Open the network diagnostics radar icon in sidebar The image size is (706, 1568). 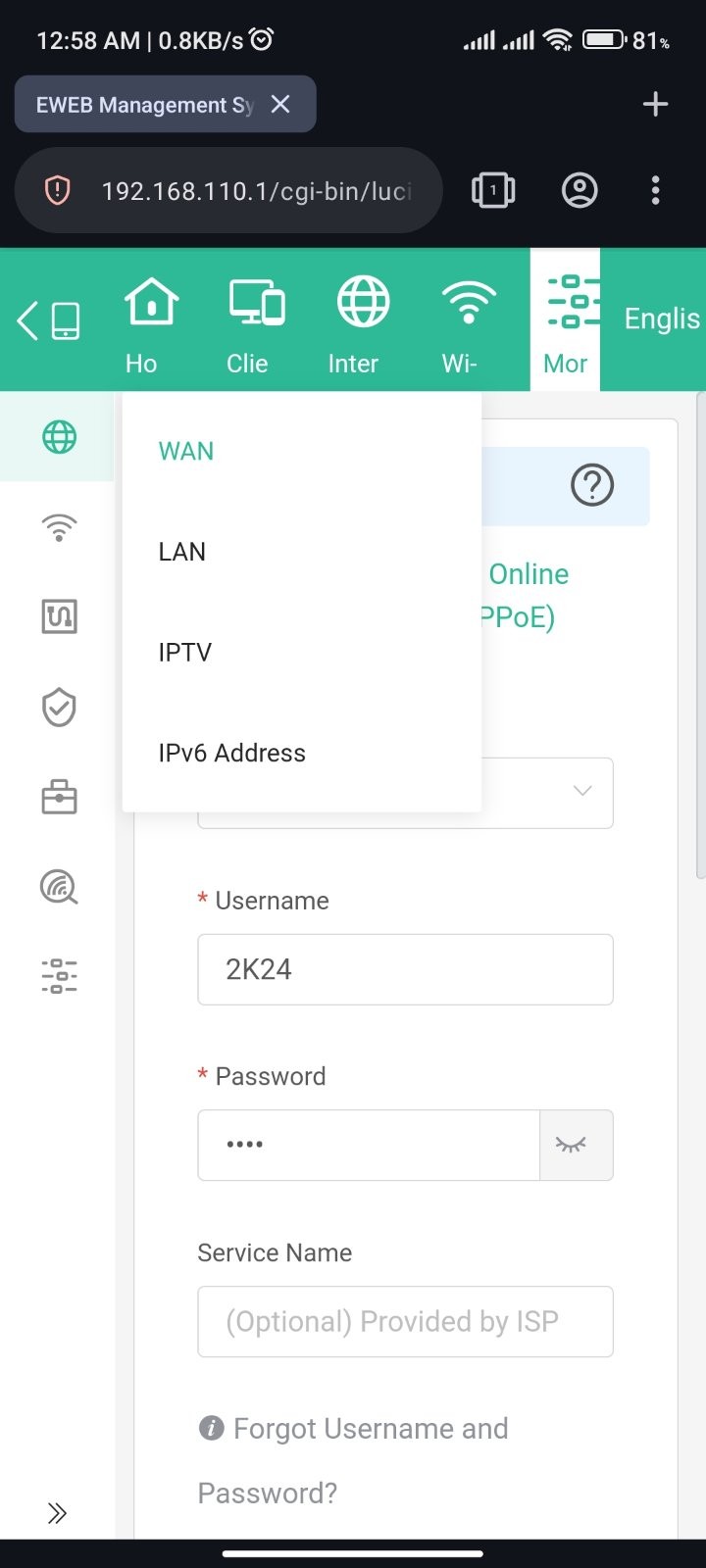coord(59,887)
